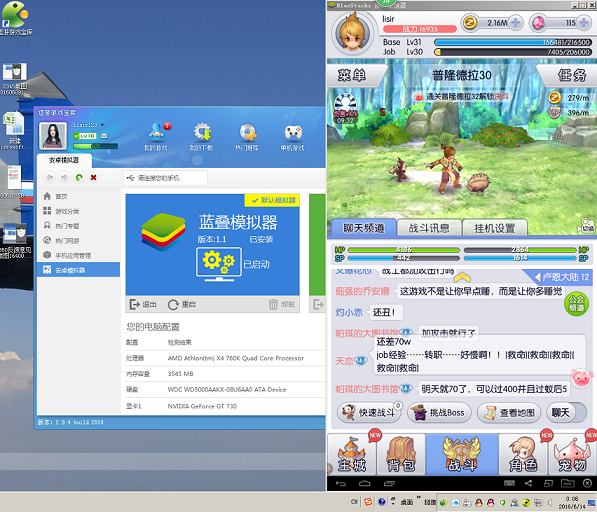Open the 背包 backpack bottom tab
Screen dimensions: 597x512
[x=401, y=455]
